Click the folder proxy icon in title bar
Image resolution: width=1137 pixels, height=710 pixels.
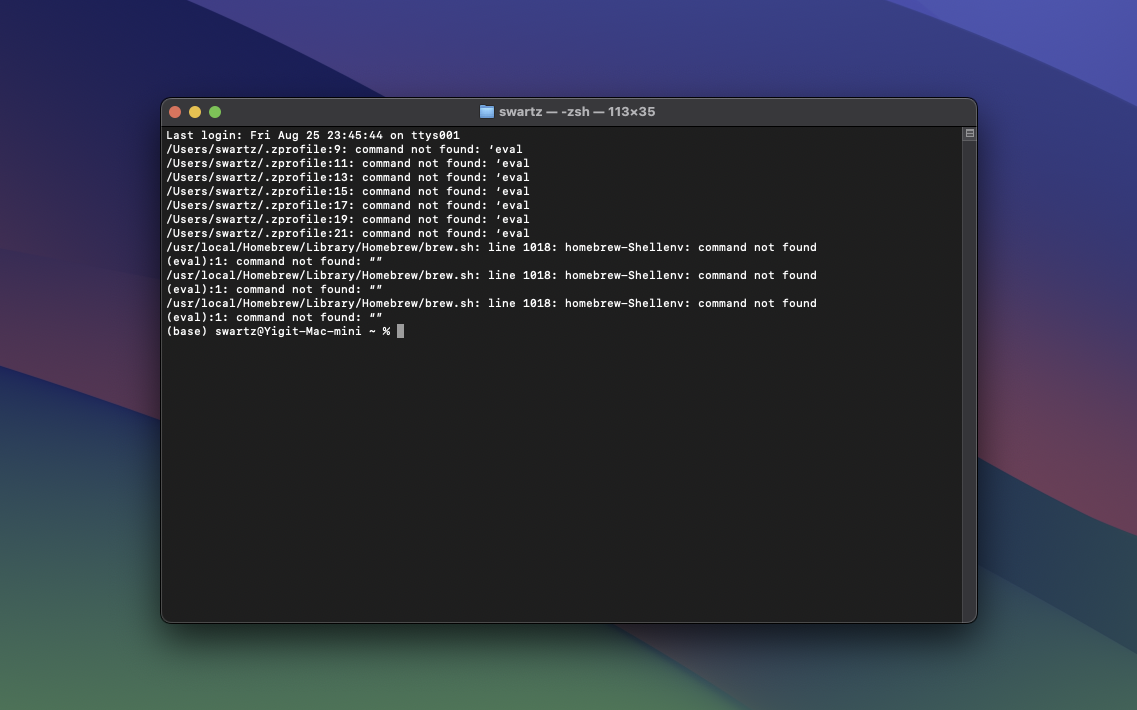click(487, 112)
